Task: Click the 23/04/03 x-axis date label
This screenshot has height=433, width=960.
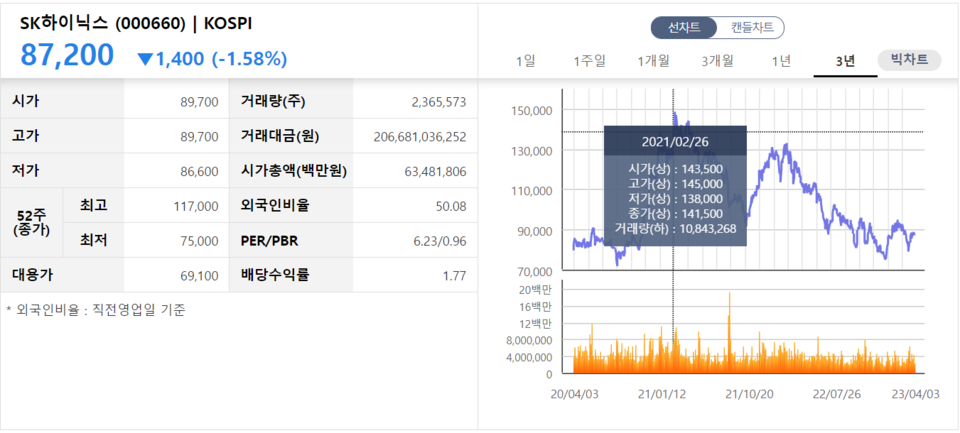Action: click(914, 394)
